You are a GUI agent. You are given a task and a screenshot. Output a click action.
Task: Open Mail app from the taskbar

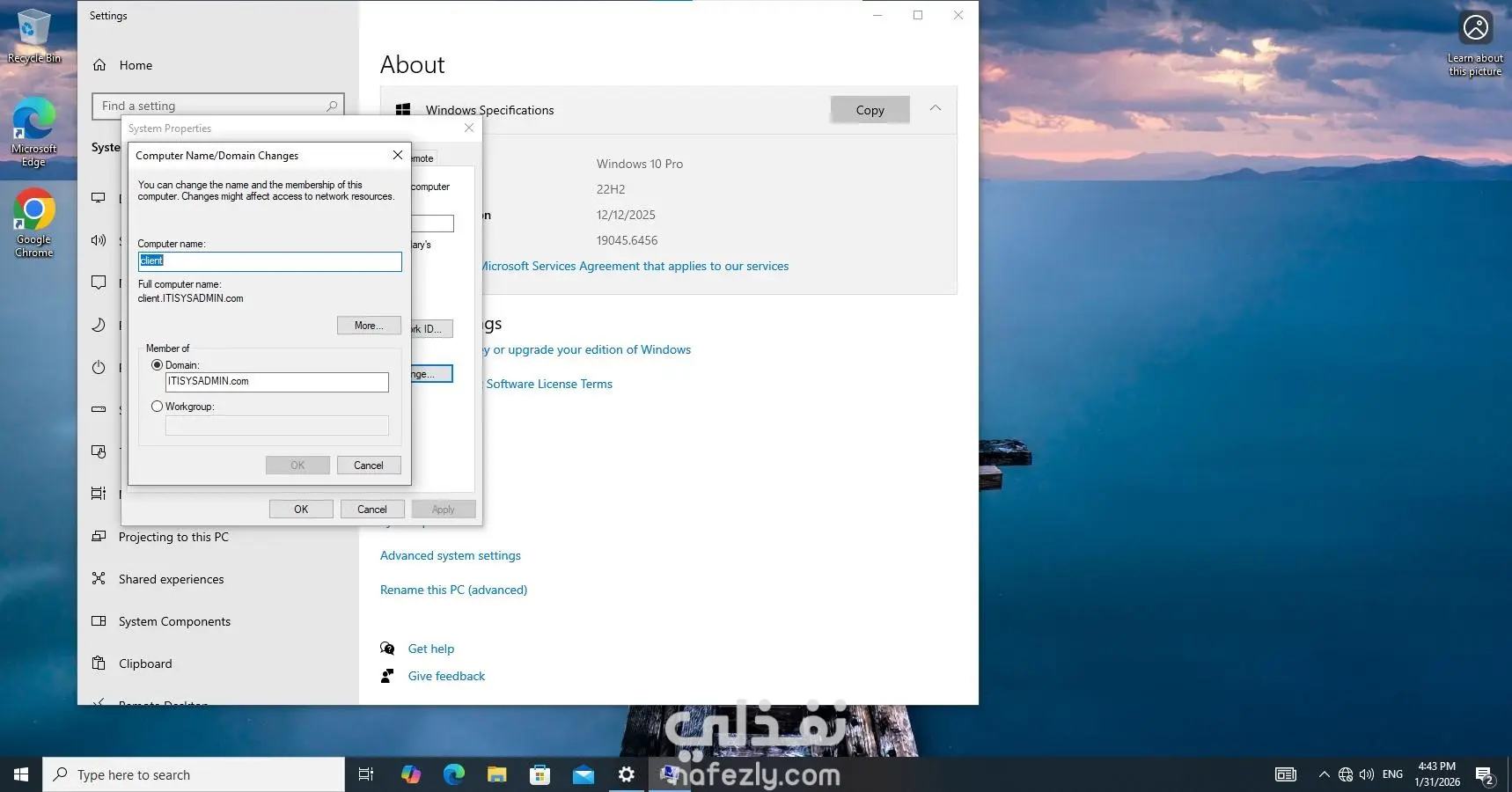pyautogui.click(x=584, y=774)
